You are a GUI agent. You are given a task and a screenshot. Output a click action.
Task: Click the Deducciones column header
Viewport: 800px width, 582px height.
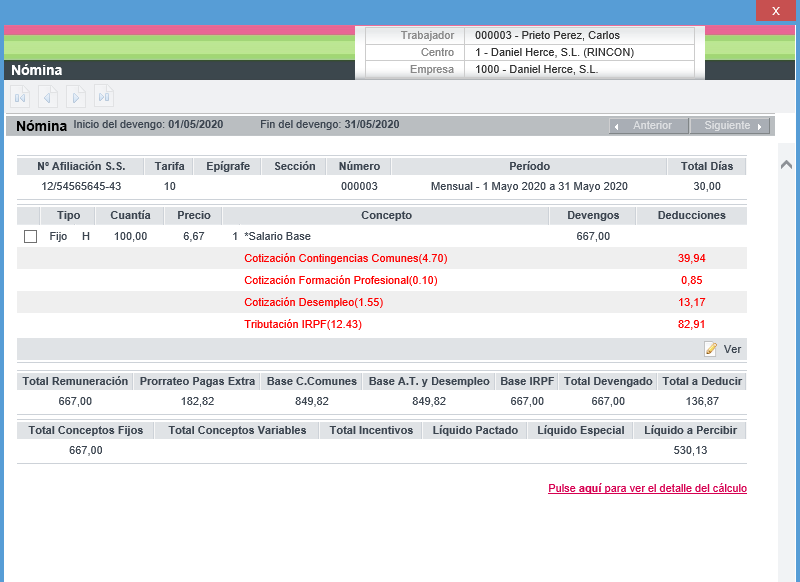click(691, 215)
